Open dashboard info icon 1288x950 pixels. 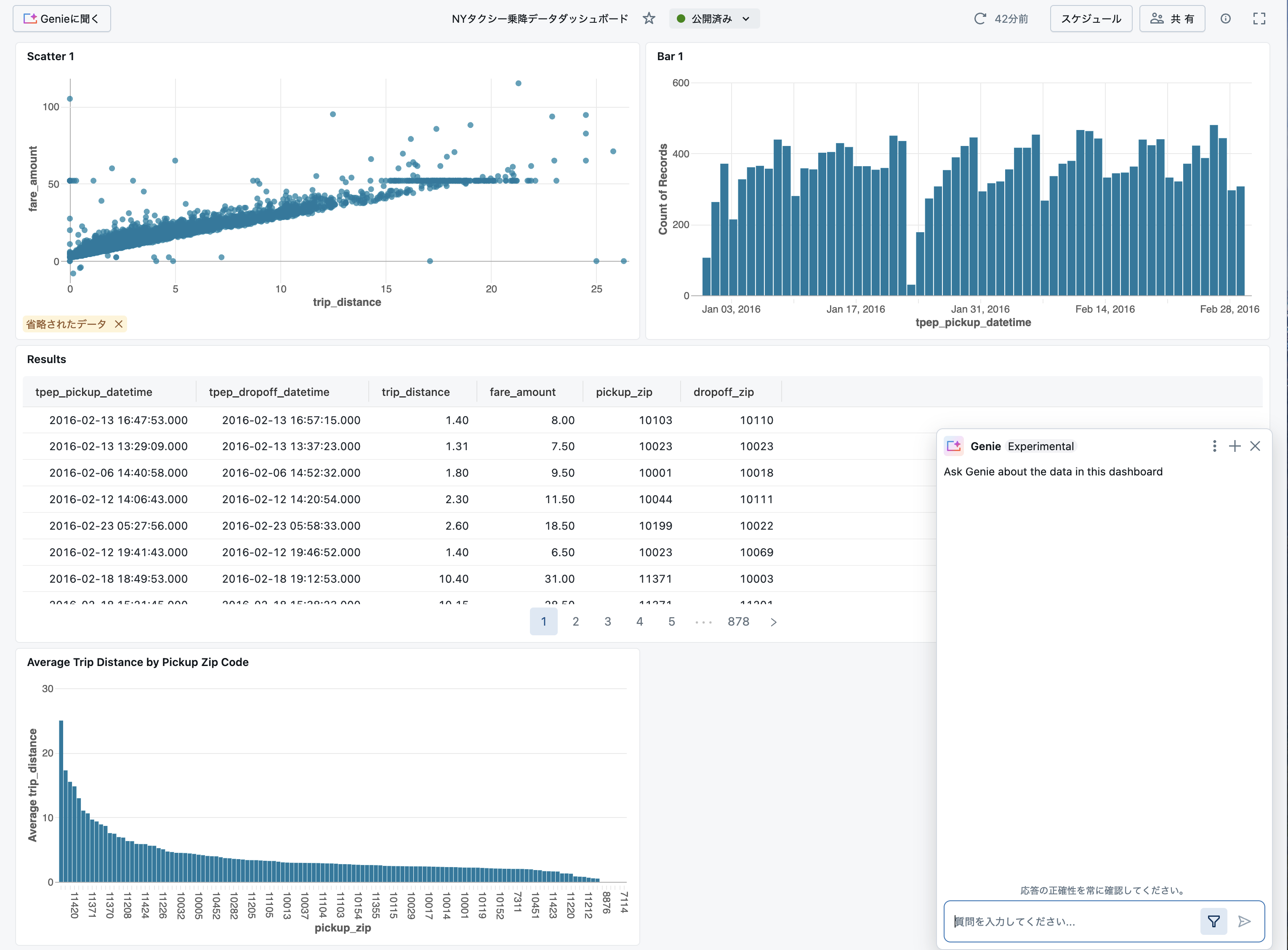[x=1225, y=19]
